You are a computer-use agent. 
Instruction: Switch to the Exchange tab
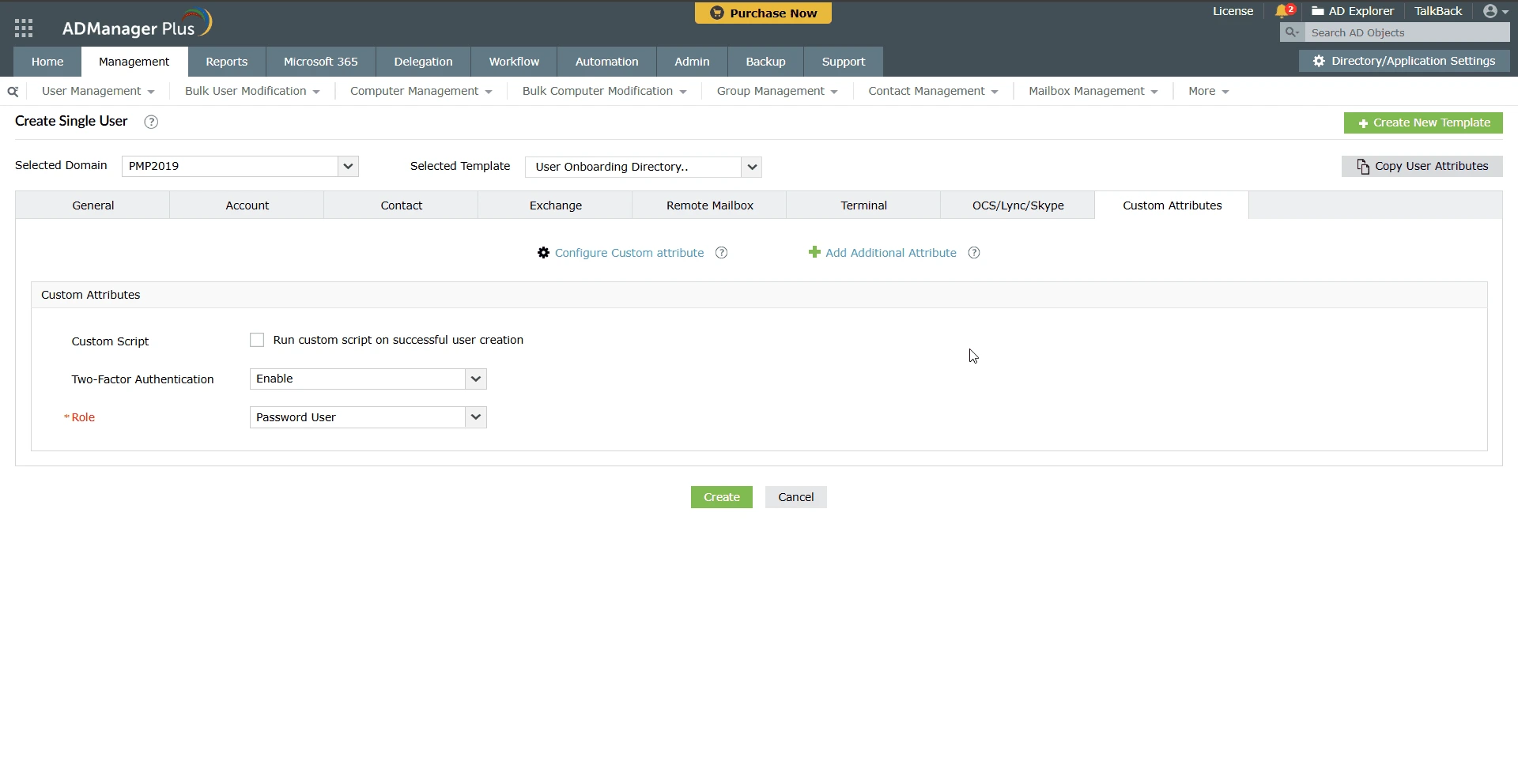[555, 205]
